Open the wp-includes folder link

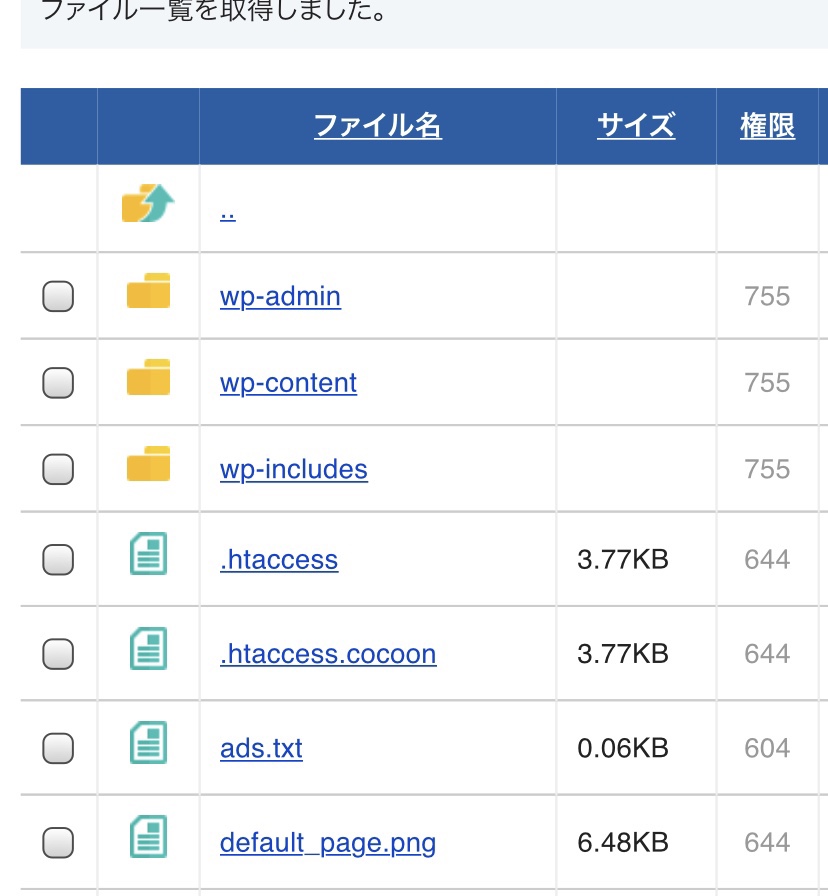click(x=294, y=470)
